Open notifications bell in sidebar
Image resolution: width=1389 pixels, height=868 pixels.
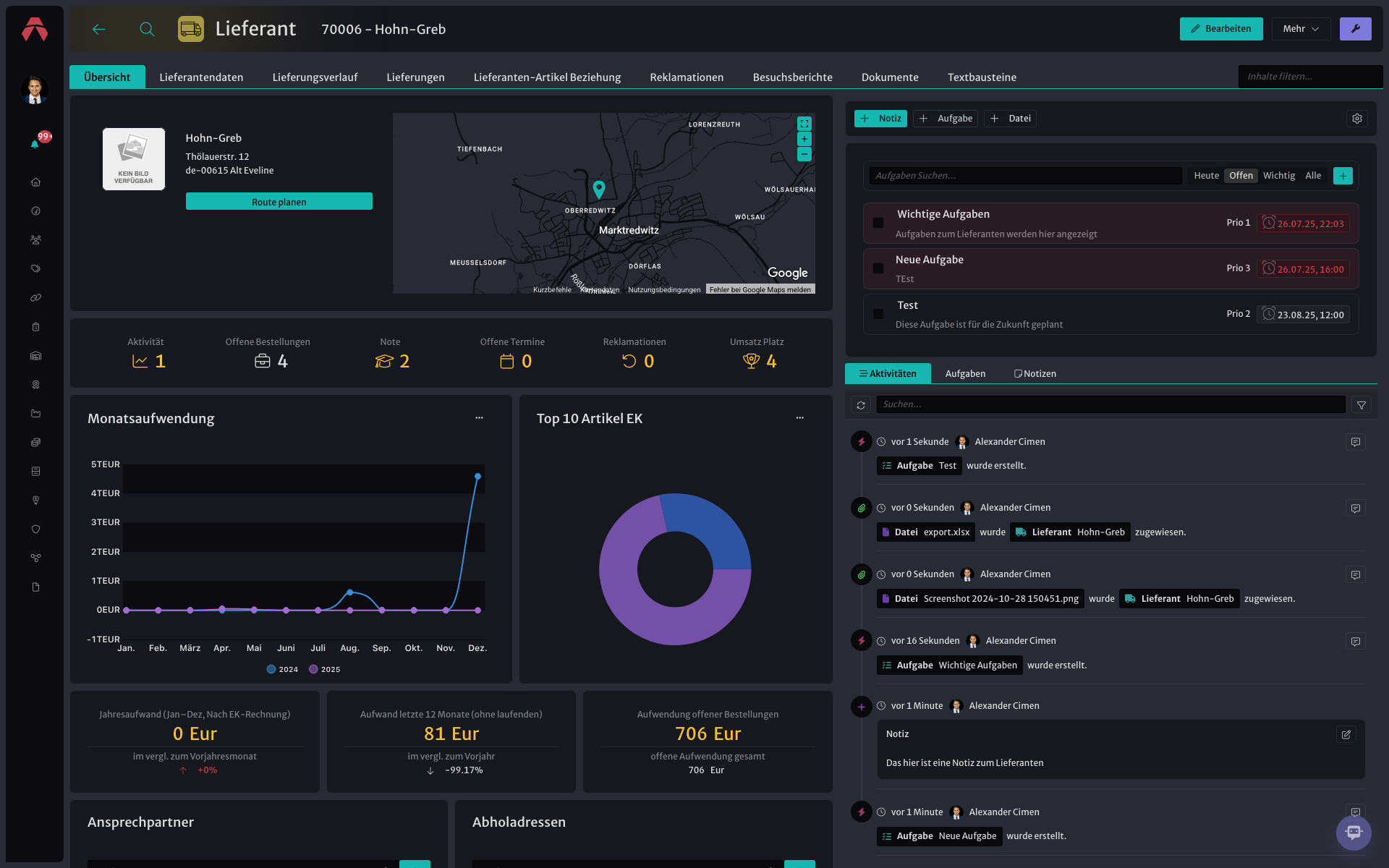[x=35, y=144]
